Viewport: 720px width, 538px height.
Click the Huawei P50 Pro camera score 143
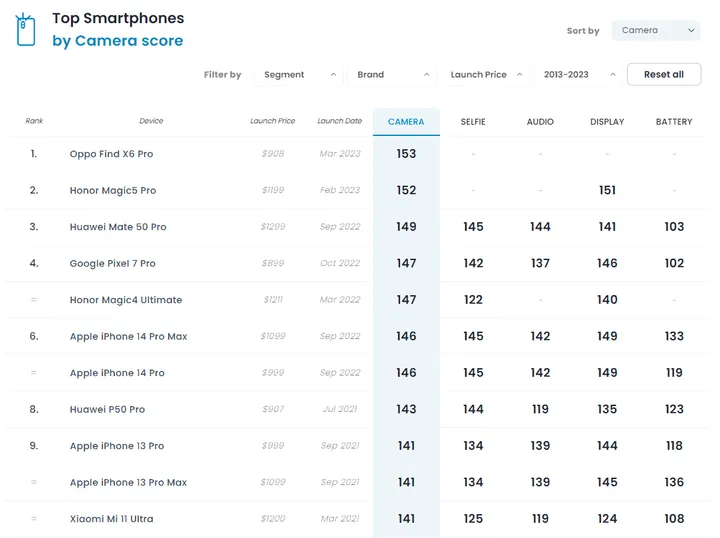coord(406,410)
